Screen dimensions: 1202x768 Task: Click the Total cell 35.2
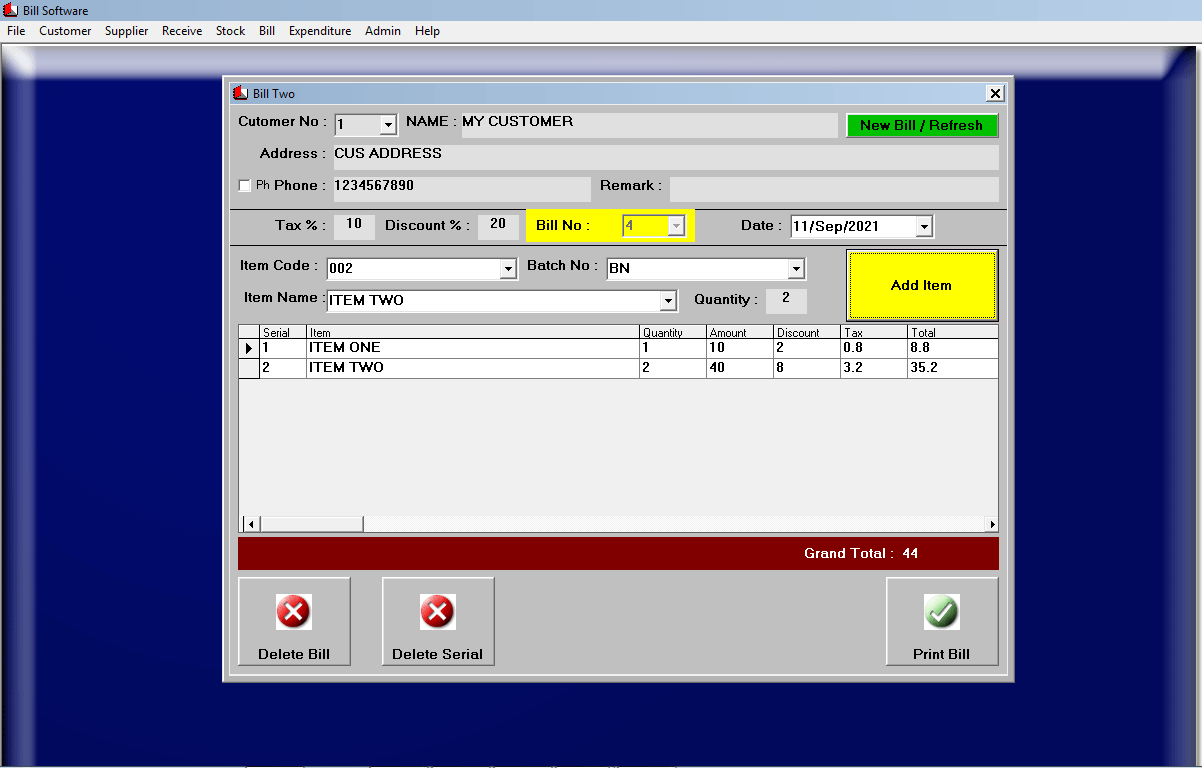[x=953, y=368]
